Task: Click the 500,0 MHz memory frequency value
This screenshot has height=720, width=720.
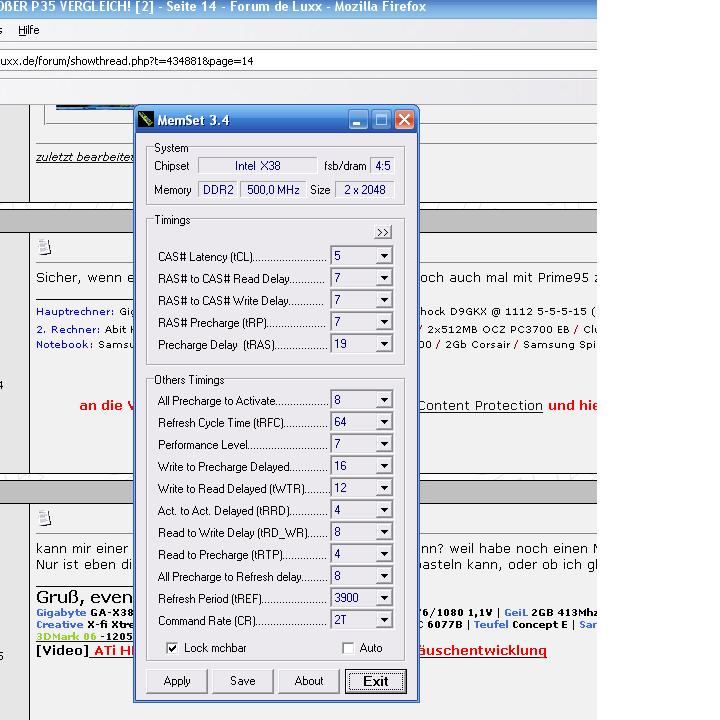Action: [273, 190]
